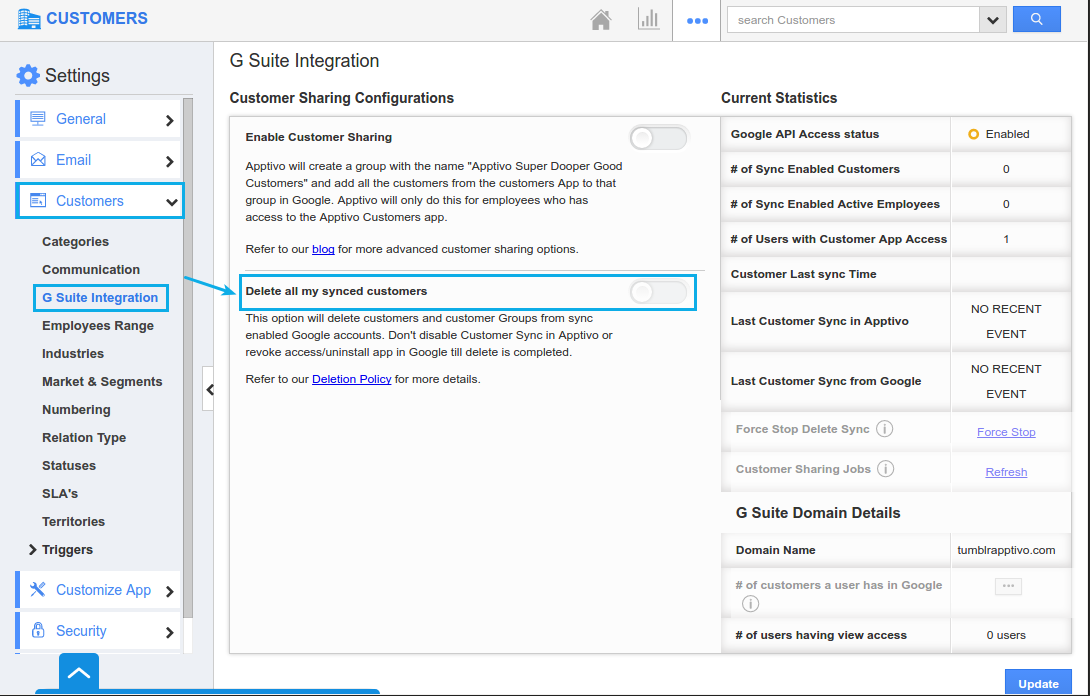
Task: Collapse the settings sidebar panel arrow
Action: point(209,389)
